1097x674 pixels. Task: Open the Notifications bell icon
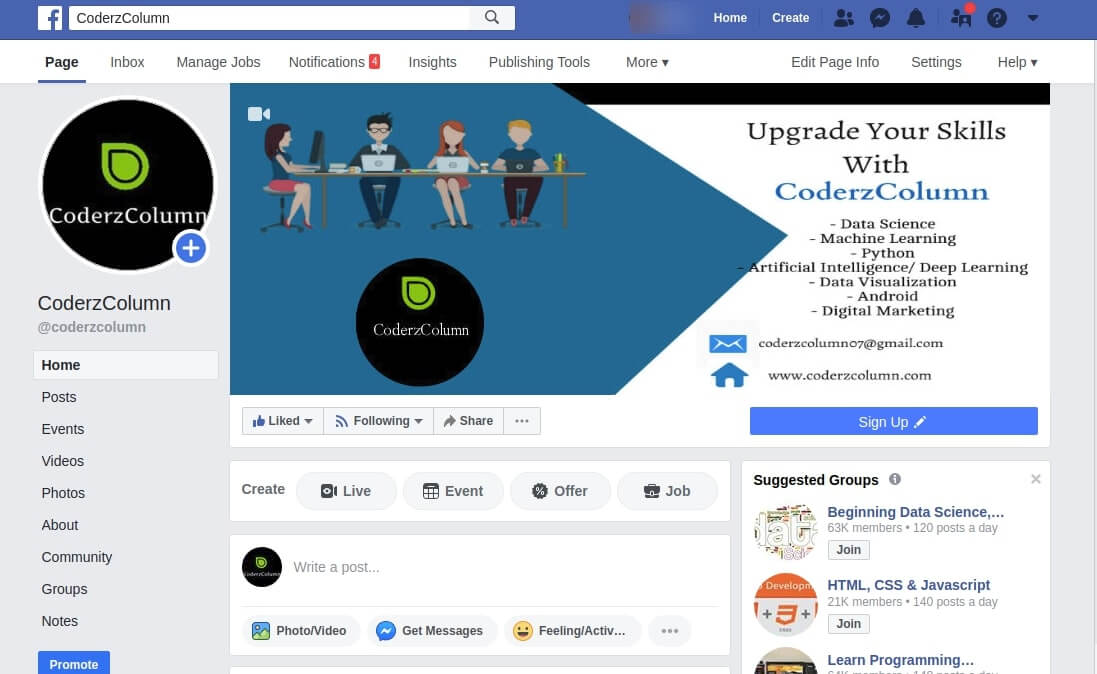click(x=916, y=17)
